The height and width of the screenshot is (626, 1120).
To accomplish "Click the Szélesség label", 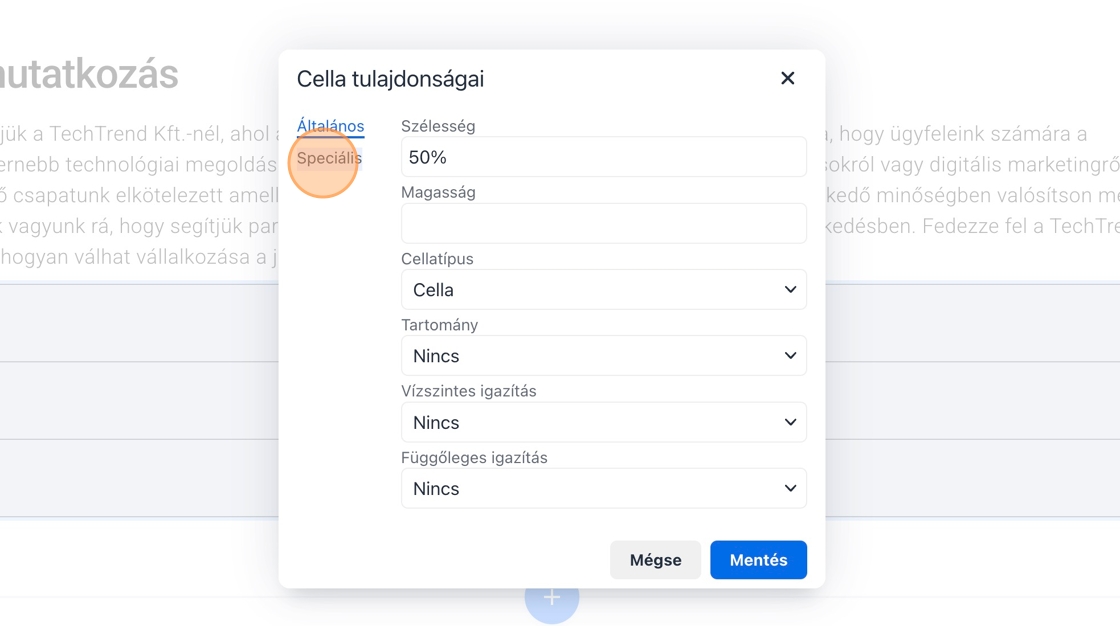I will 438,126.
